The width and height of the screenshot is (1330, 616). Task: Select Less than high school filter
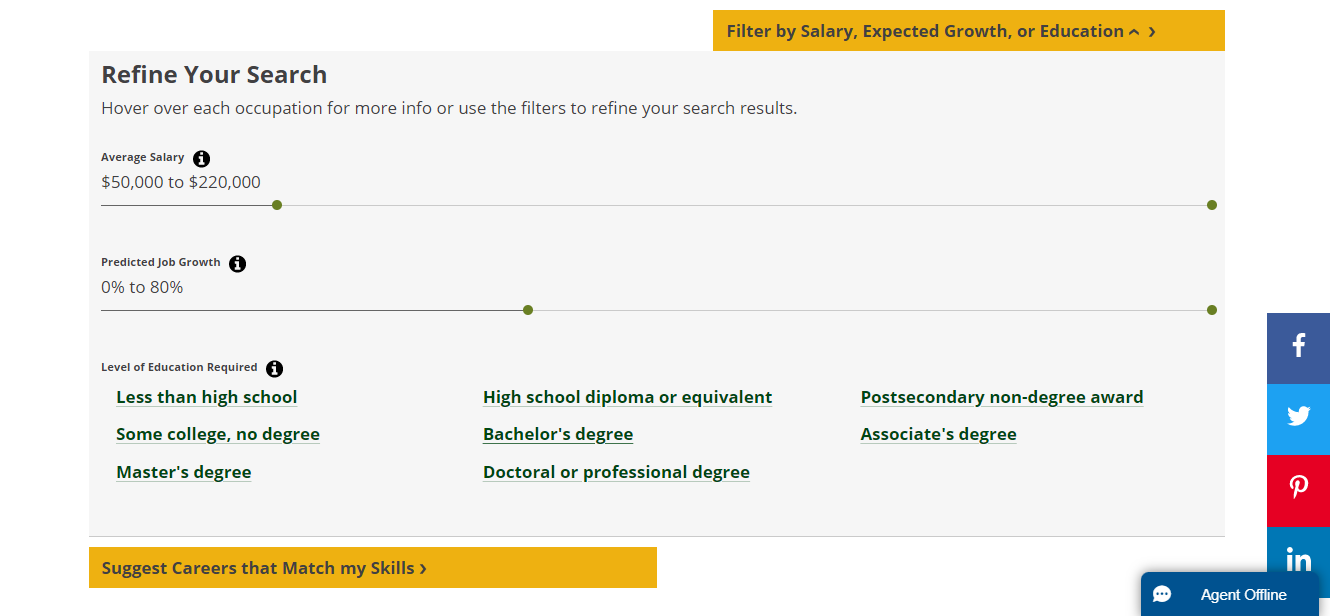207,397
